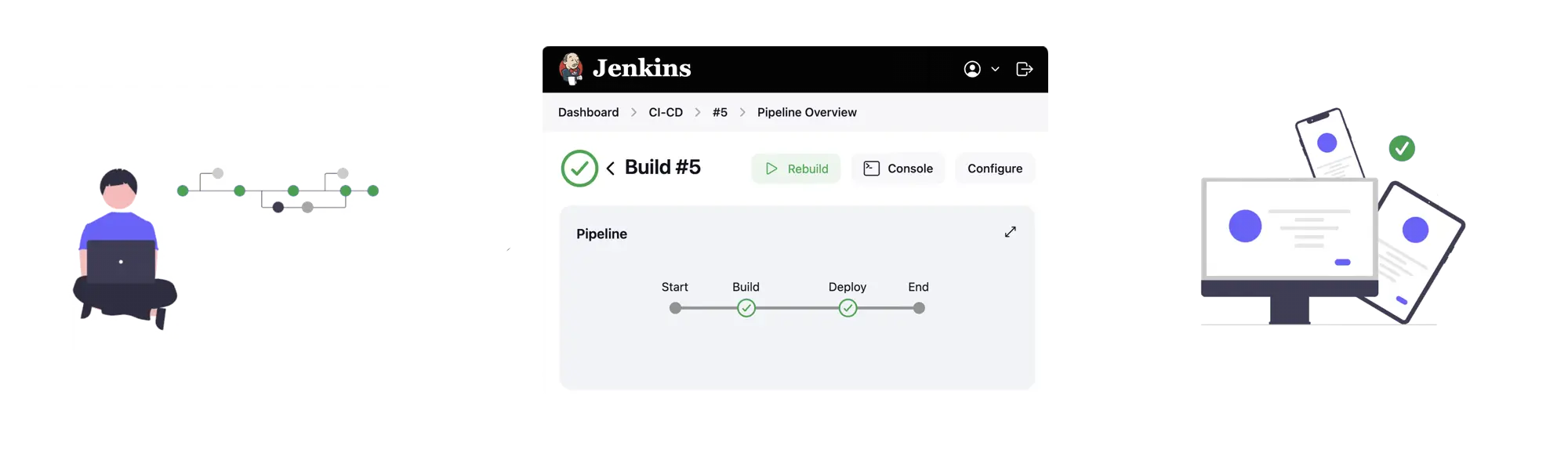Click the Build stage label
This screenshot has height=457, width=1568.
pos(746,287)
